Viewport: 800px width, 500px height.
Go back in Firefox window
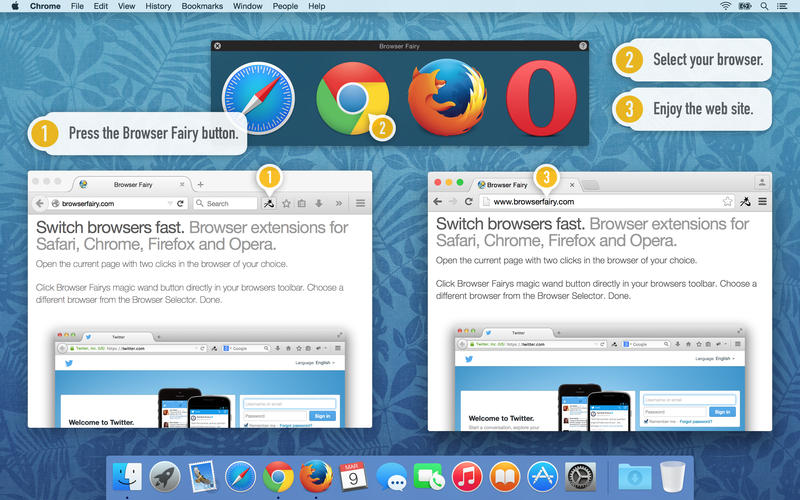click(x=39, y=203)
